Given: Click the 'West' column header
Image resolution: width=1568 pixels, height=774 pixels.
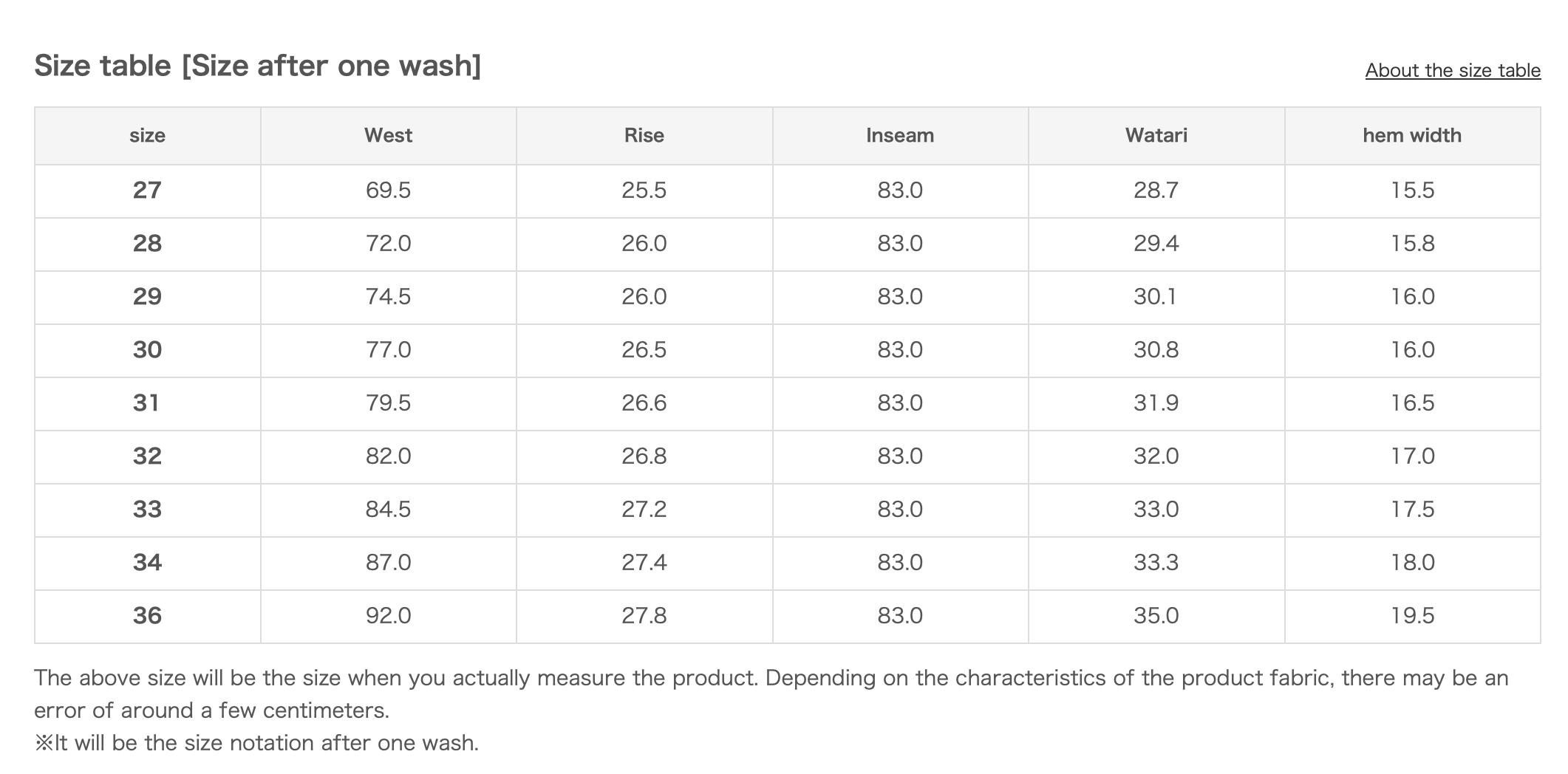Looking at the screenshot, I should 388,135.
